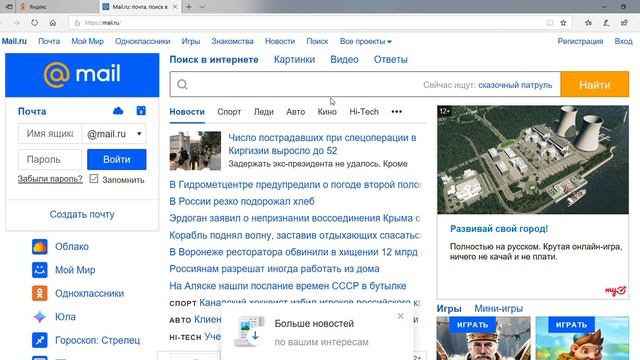
Task: Click the Облако sidebar icon
Action: pyautogui.click(x=40, y=247)
